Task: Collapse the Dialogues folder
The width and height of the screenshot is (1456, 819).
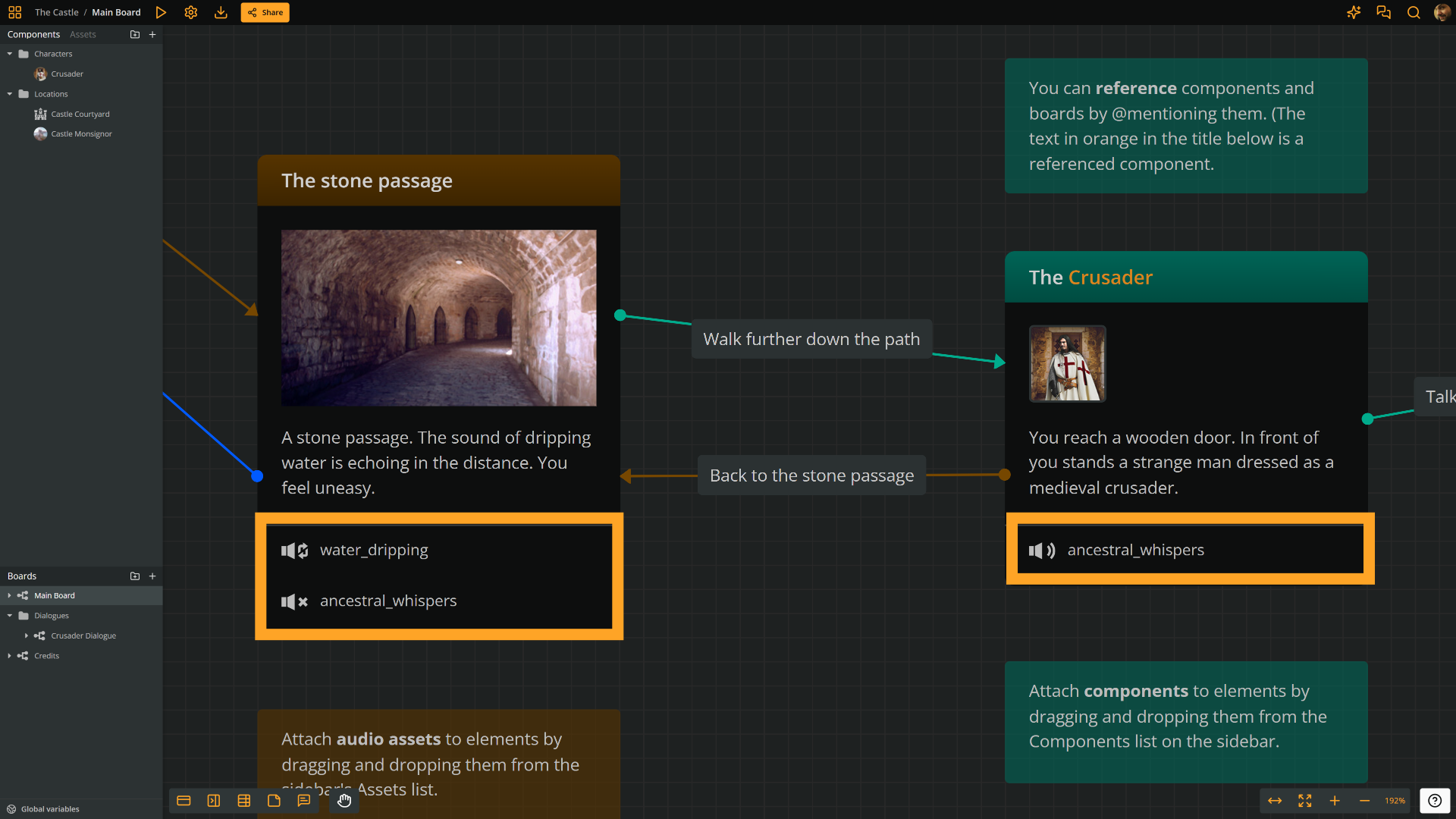Action: [x=10, y=616]
